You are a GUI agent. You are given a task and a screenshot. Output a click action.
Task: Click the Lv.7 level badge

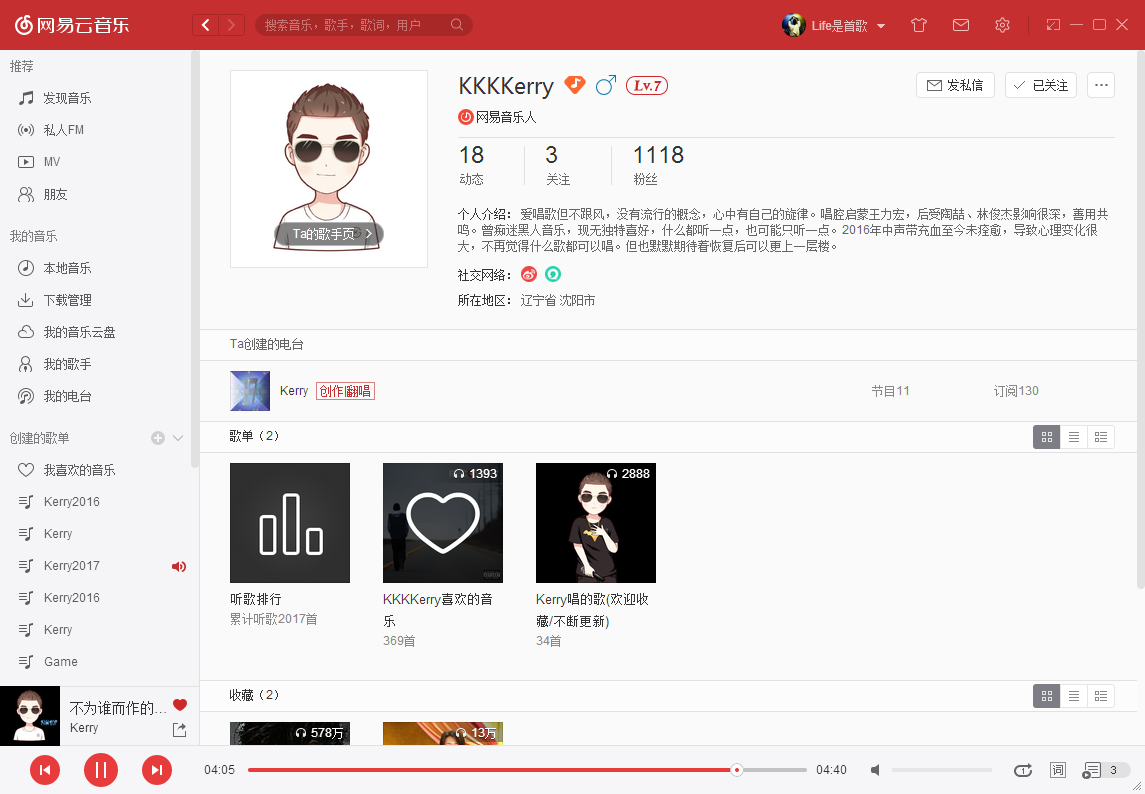(647, 85)
